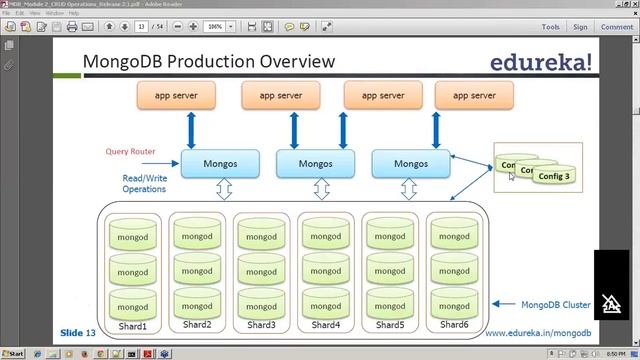Open the View menu
This screenshot has width=640, height=360.
click(x=35, y=13)
